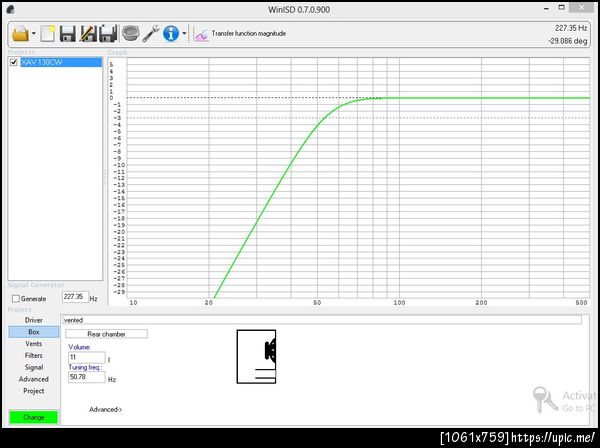The image size is (600, 448).
Task: Switch to the Project tab
Action: point(34,391)
